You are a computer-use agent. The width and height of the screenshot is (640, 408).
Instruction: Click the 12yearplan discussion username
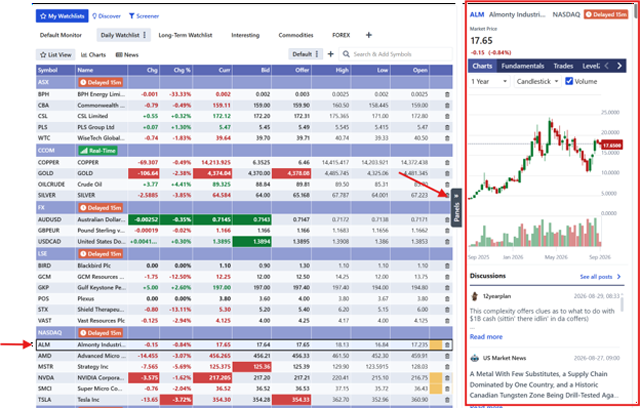[x=497, y=296]
